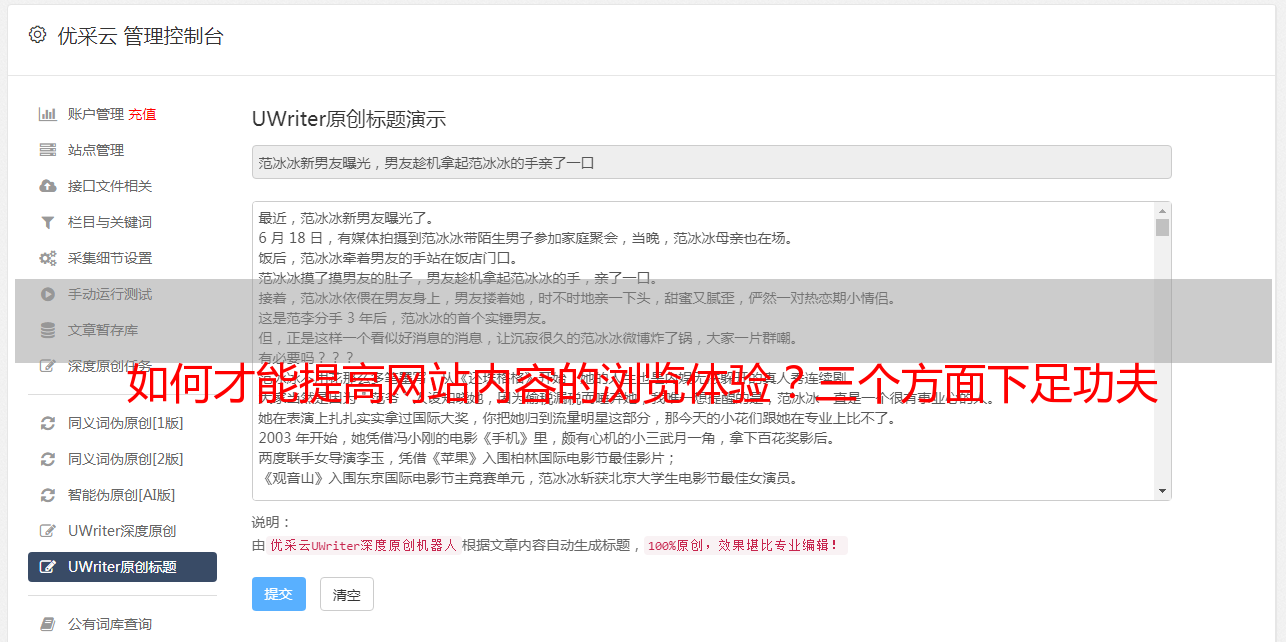Click the 清空 clear button
The height and width of the screenshot is (642, 1286).
(x=347, y=594)
